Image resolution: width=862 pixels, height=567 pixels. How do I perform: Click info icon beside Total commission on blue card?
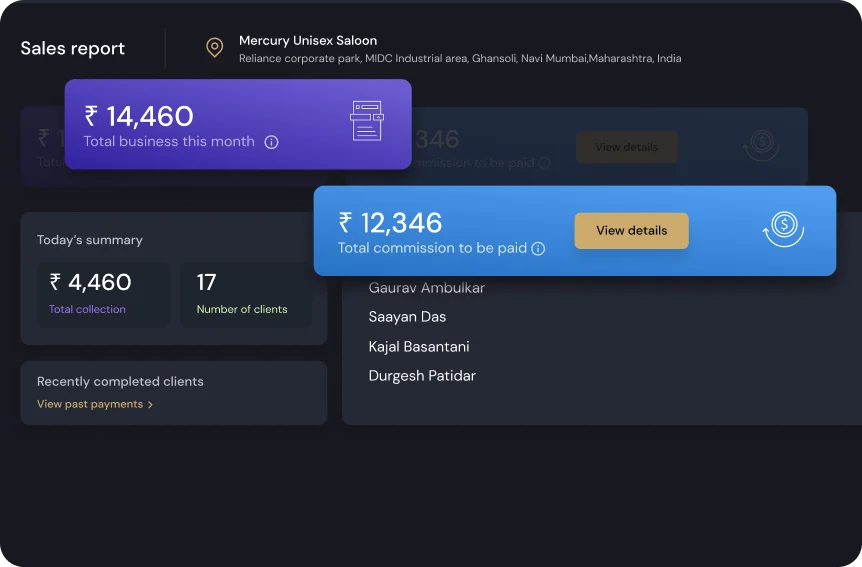point(538,248)
